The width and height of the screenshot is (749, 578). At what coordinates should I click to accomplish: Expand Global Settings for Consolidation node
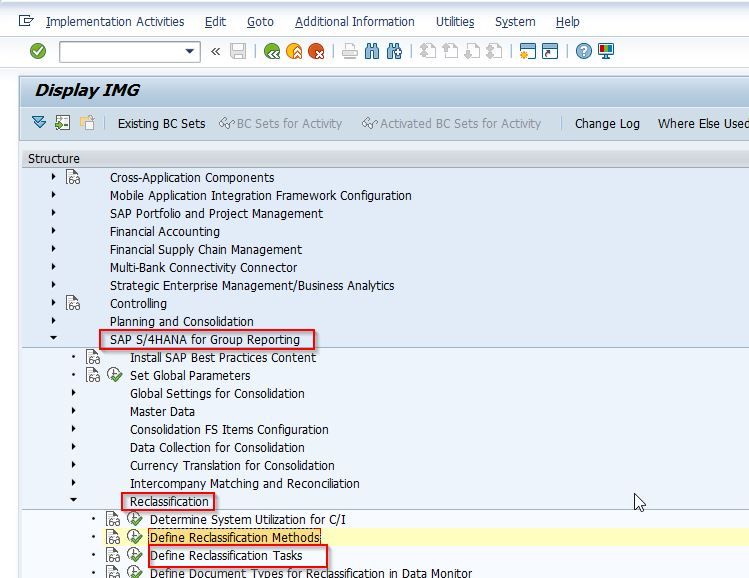(x=73, y=393)
